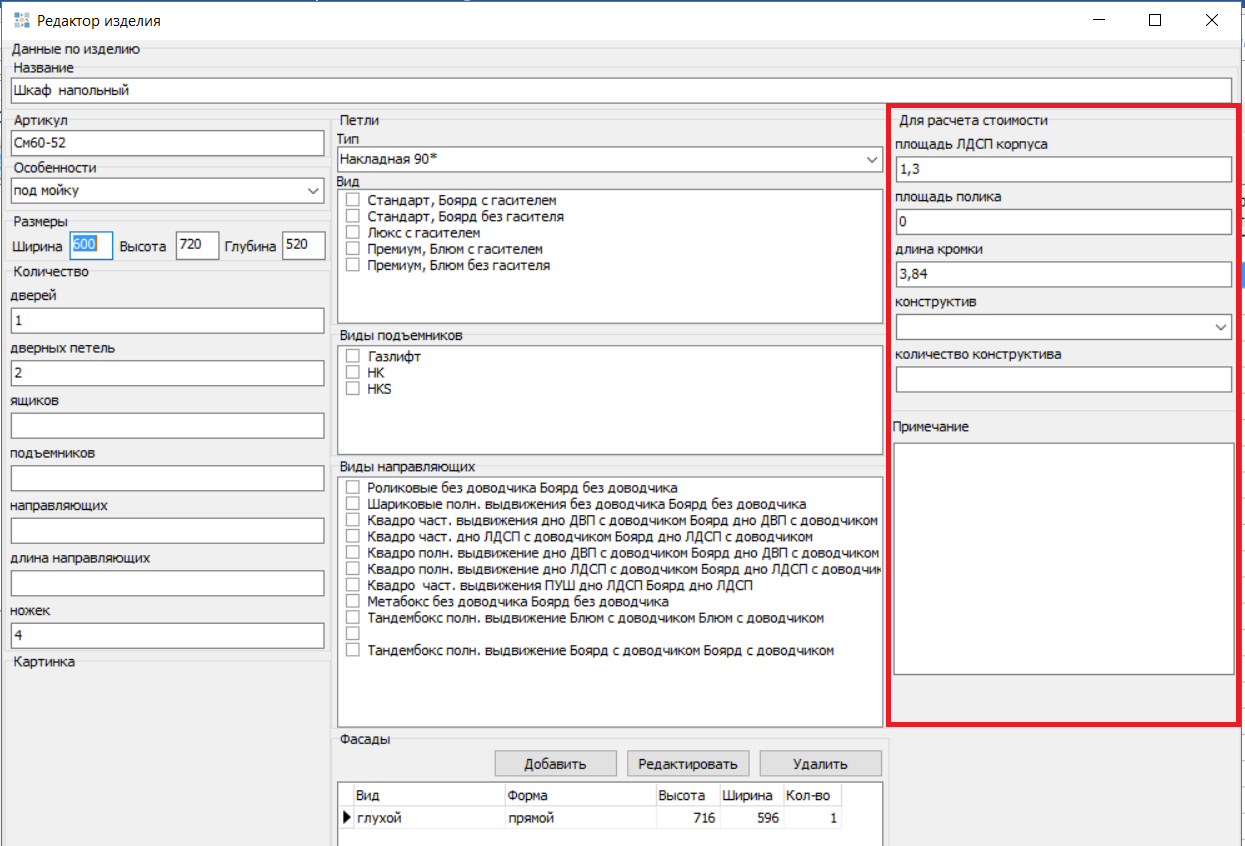The image size is (1245, 846).
Task: Click the 'Редактировать' button
Action: pyautogui.click(x=688, y=764)
